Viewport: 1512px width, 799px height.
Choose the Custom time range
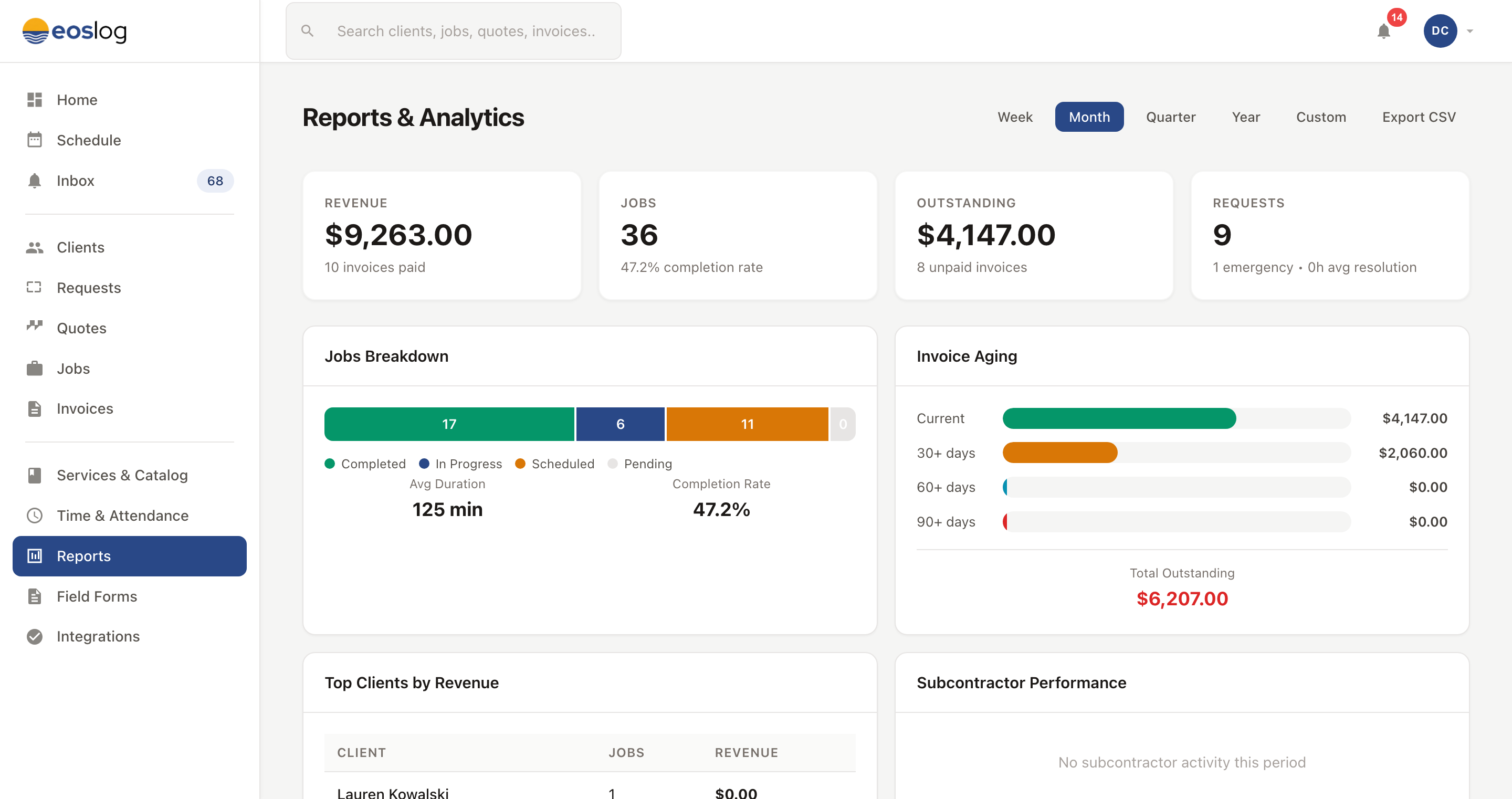(1321, 117)
